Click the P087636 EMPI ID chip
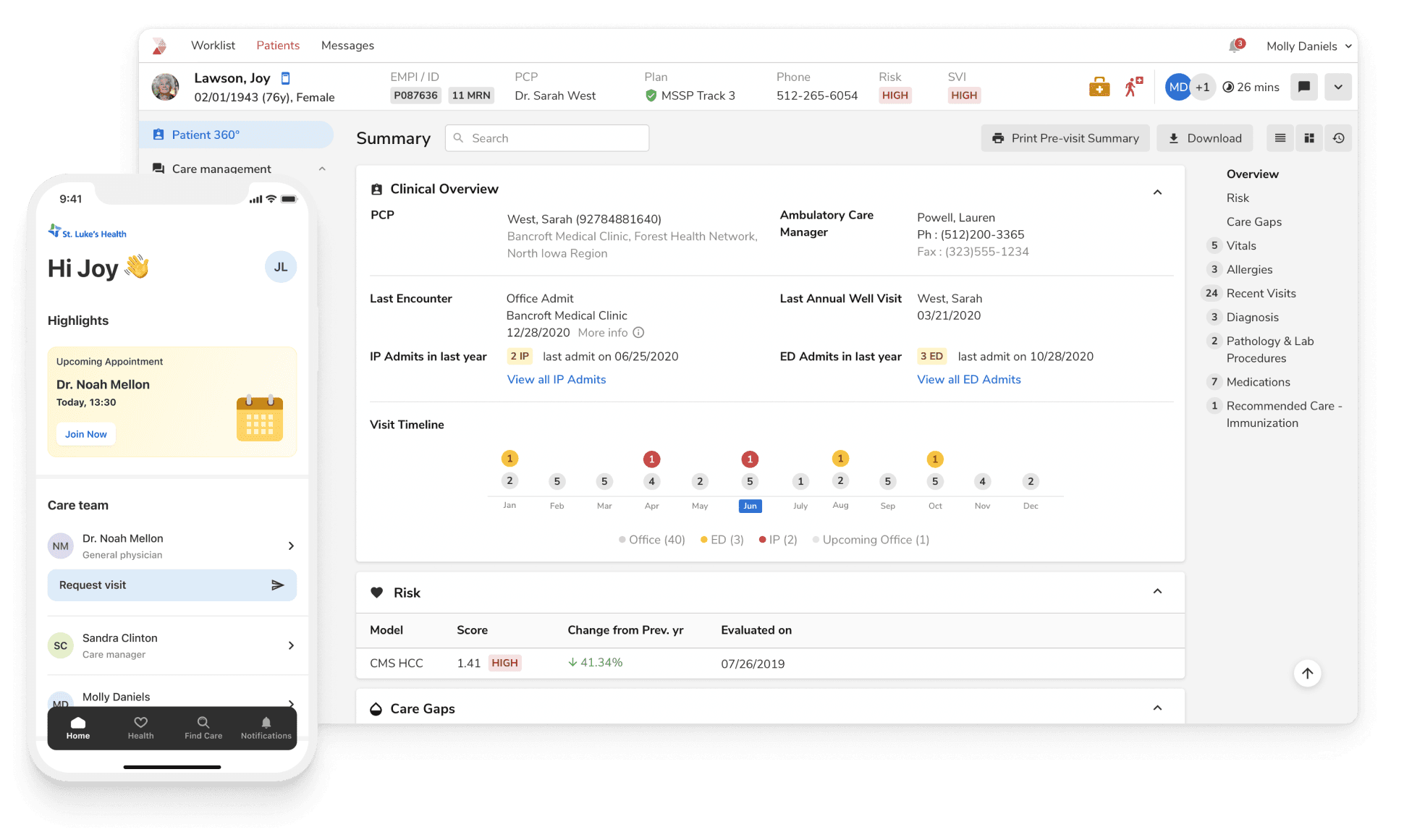Image resolution: width=1404 pixels, height=840 pixels. pos(415,96)
